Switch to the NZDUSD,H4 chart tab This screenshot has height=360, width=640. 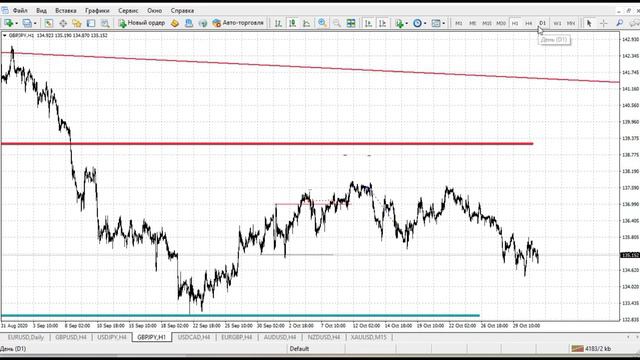point(324,338)
